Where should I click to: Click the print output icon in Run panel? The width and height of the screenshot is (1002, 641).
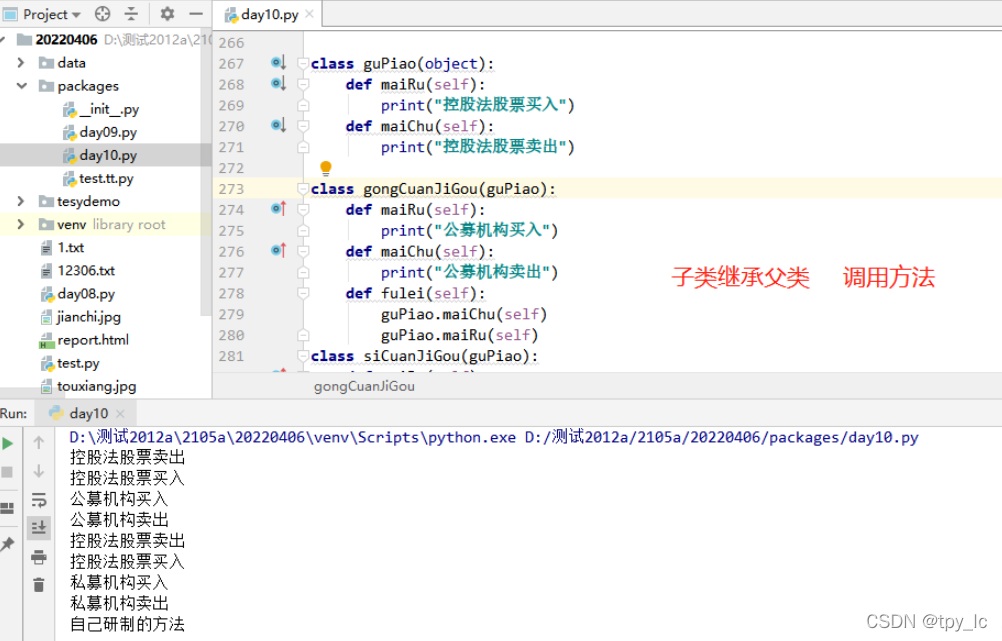click(38, 557)
